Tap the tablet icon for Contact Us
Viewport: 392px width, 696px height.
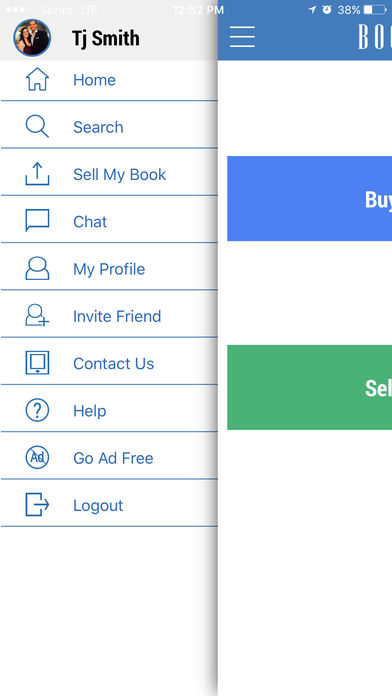tap(37, 363)
